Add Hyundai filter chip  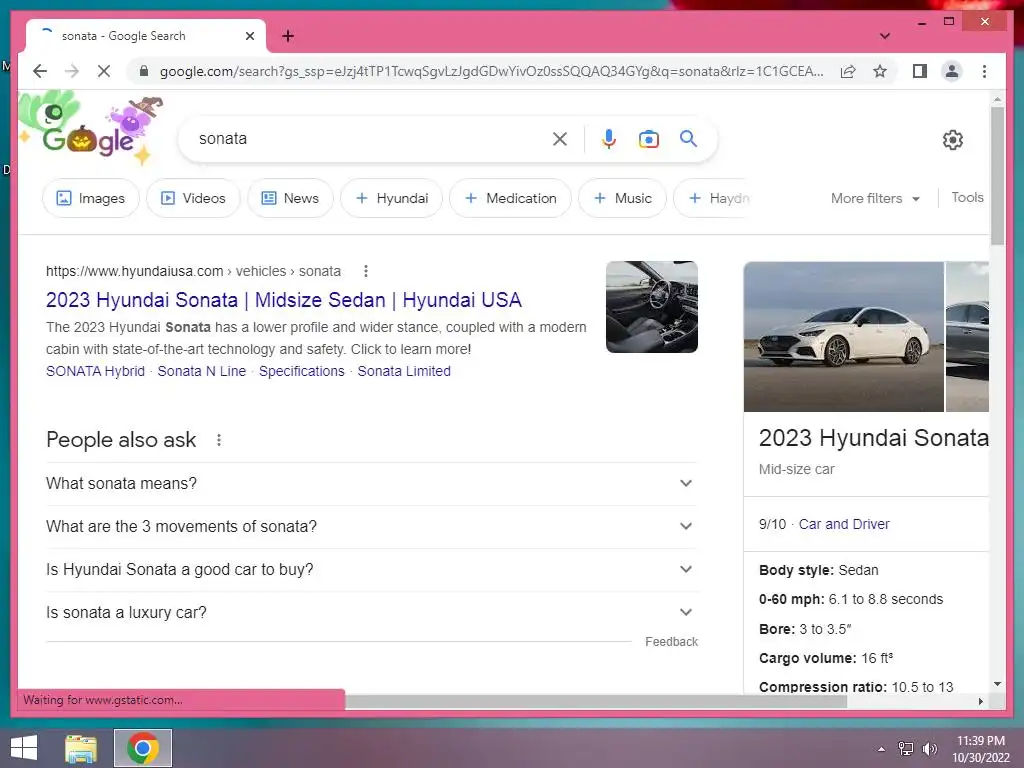[391, 198]
